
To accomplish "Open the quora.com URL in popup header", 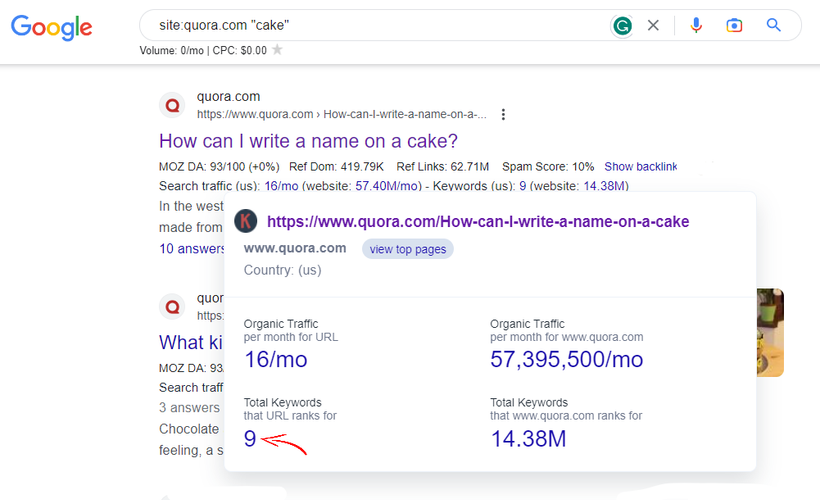I will point(477,221).
